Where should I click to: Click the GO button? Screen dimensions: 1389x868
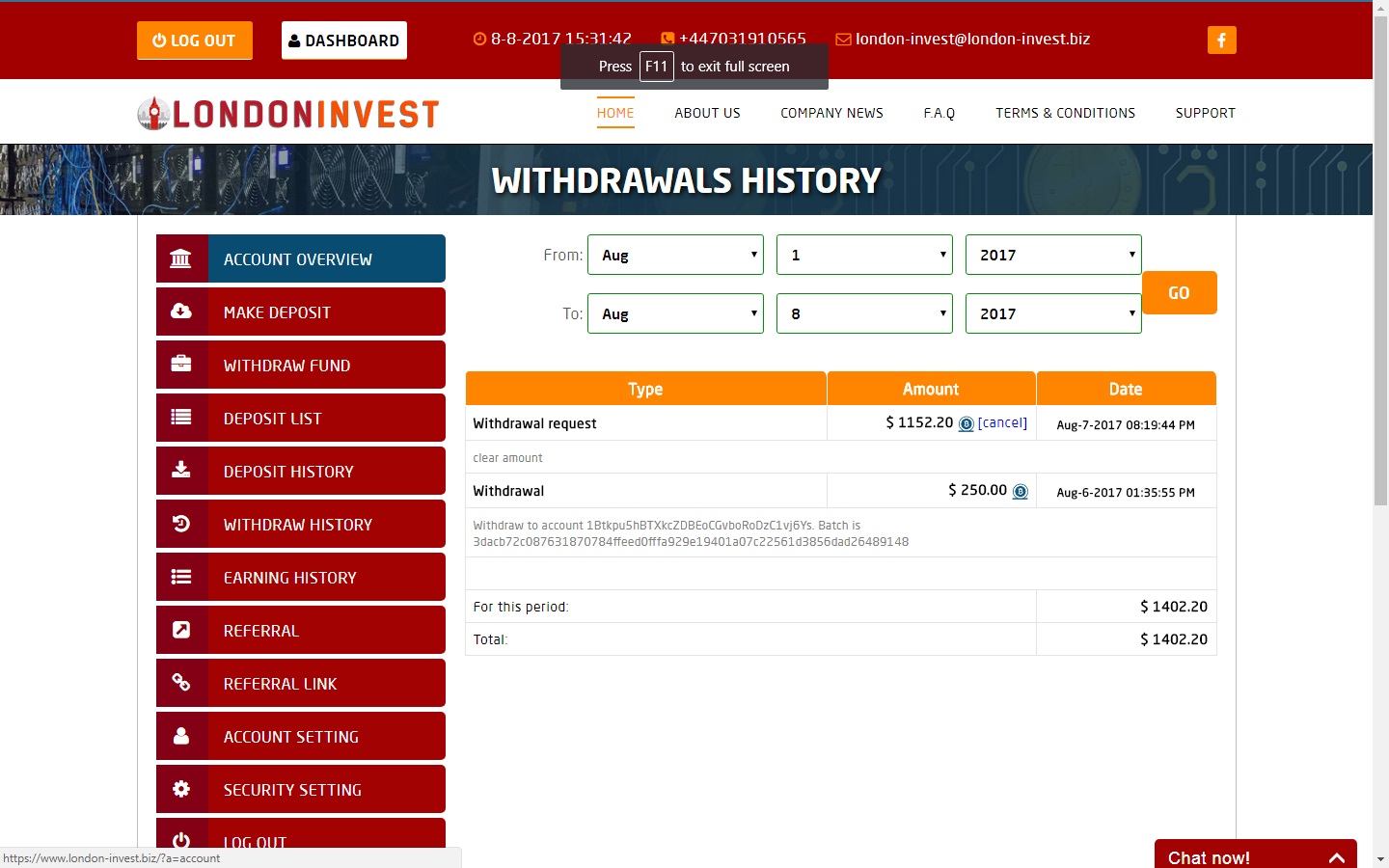pyautogui.click(x=1179, y=292)
